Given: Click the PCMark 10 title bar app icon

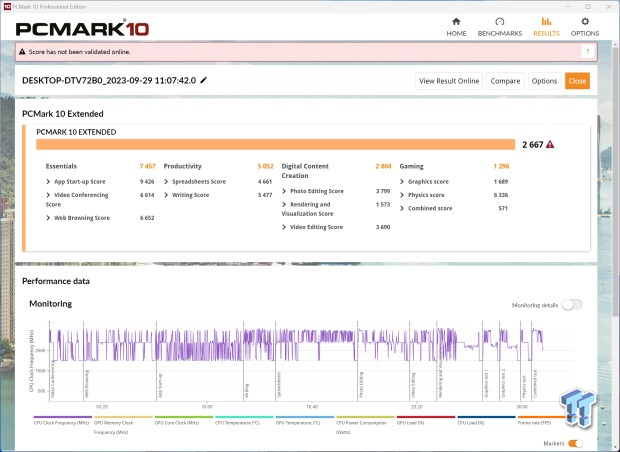Looking at the screenshot, I should pos(6,5).
